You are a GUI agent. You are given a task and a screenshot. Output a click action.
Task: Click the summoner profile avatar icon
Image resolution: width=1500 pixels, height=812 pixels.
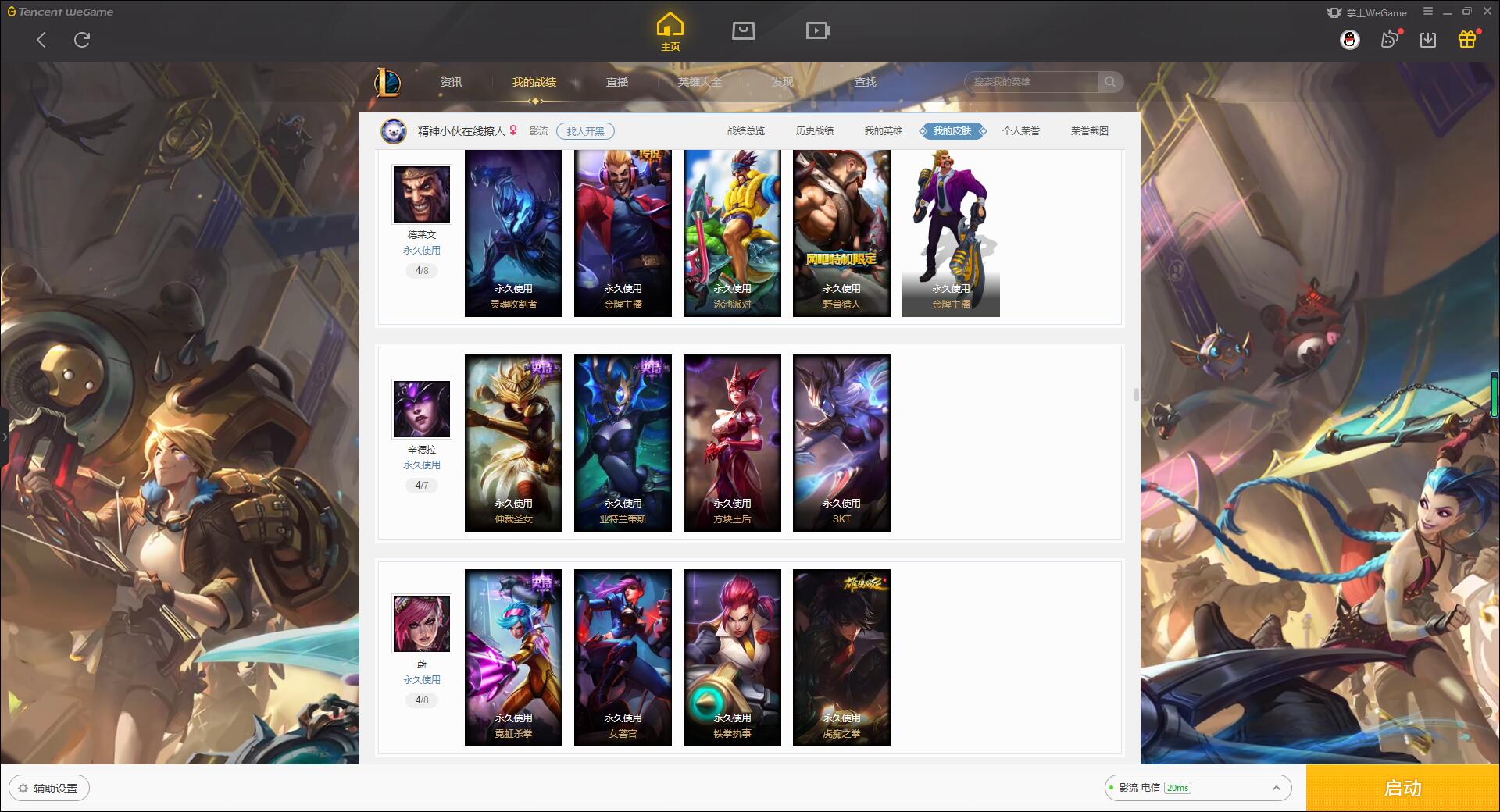(x=394, y=131)
